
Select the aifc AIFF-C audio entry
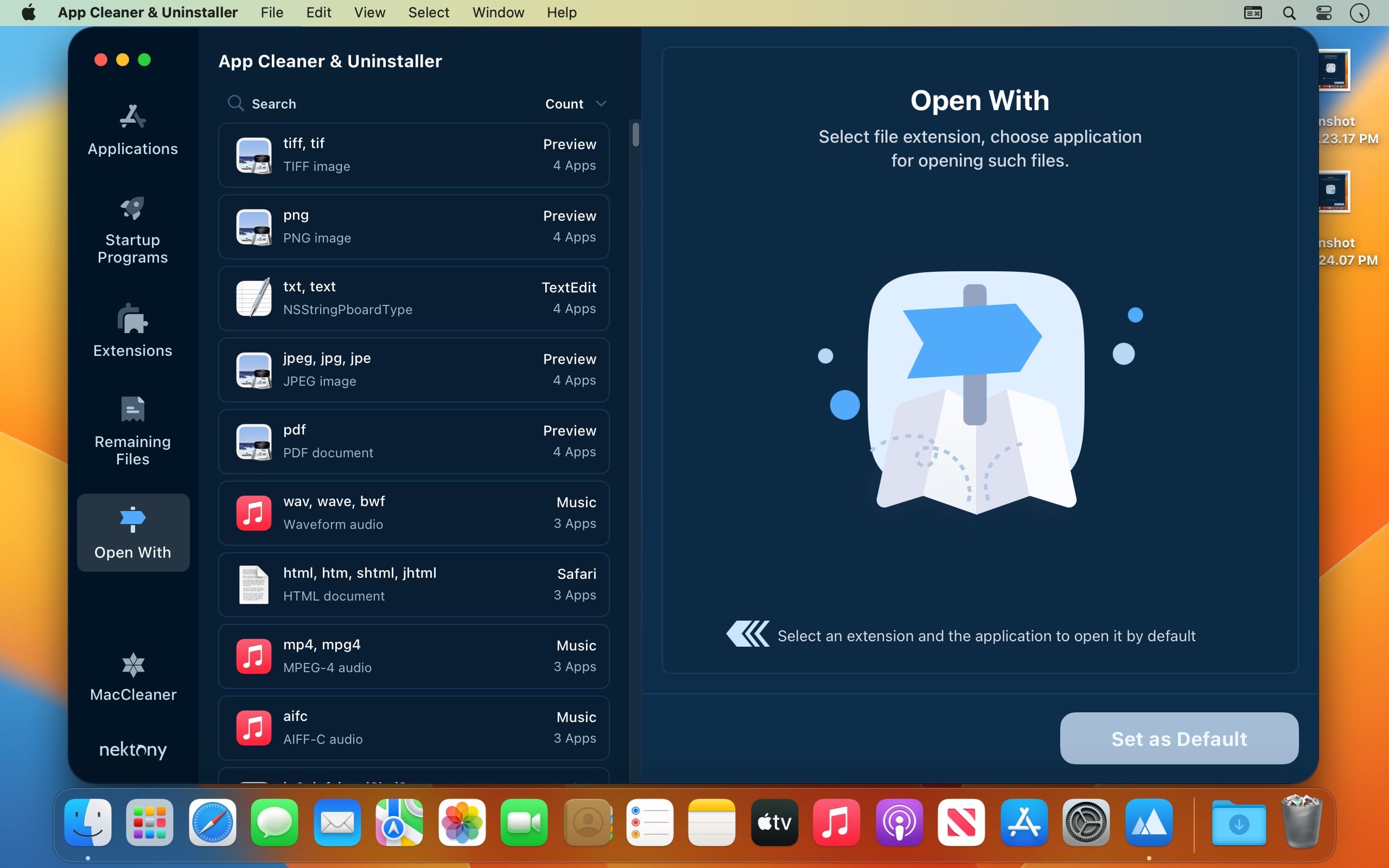tap(414, 727)
